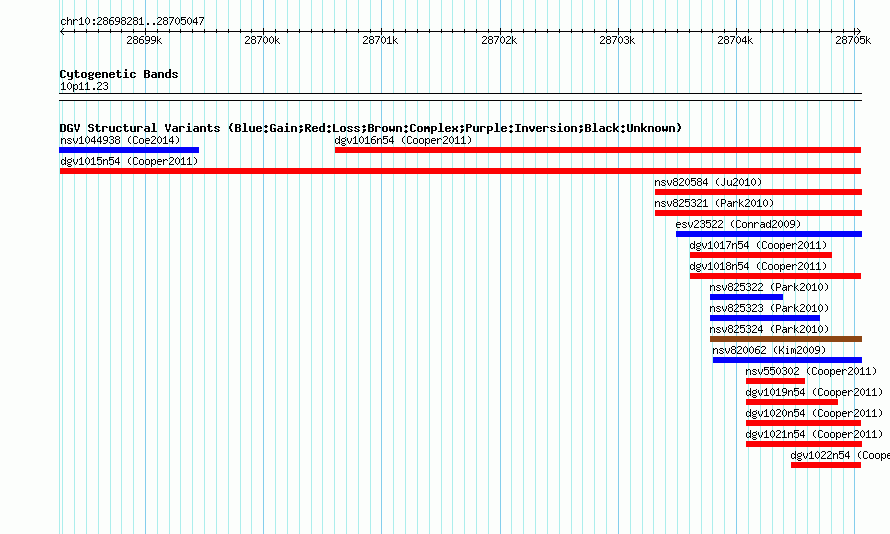890x534 pixels.
Task: Click the chr10:28698281..28705047 coordinates text
Action: point(132,22)
